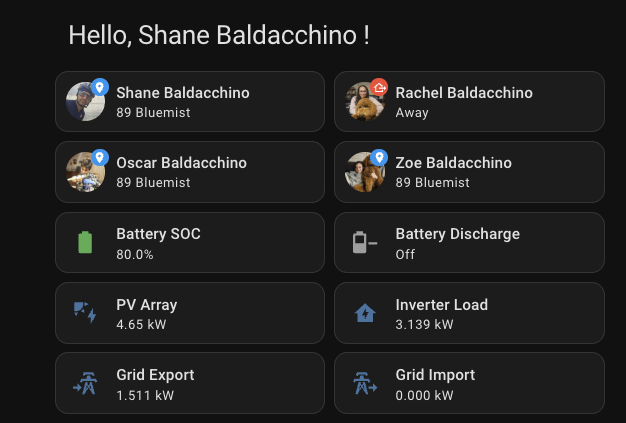
Task: Open Rachel Baldacchino's profile picture
Action: click(361, 104)
